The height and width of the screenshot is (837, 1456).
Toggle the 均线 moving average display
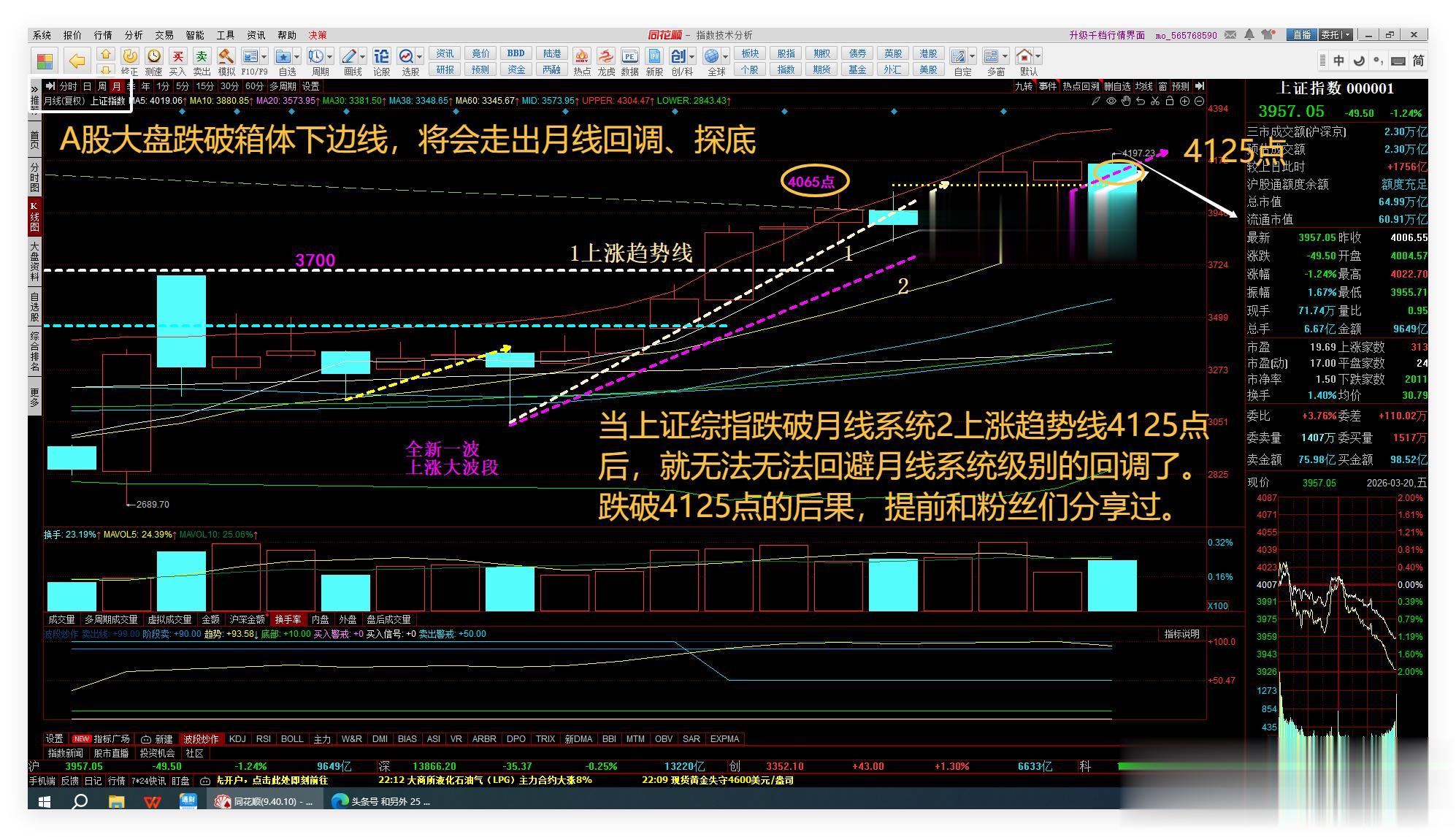coord(1144,86)
